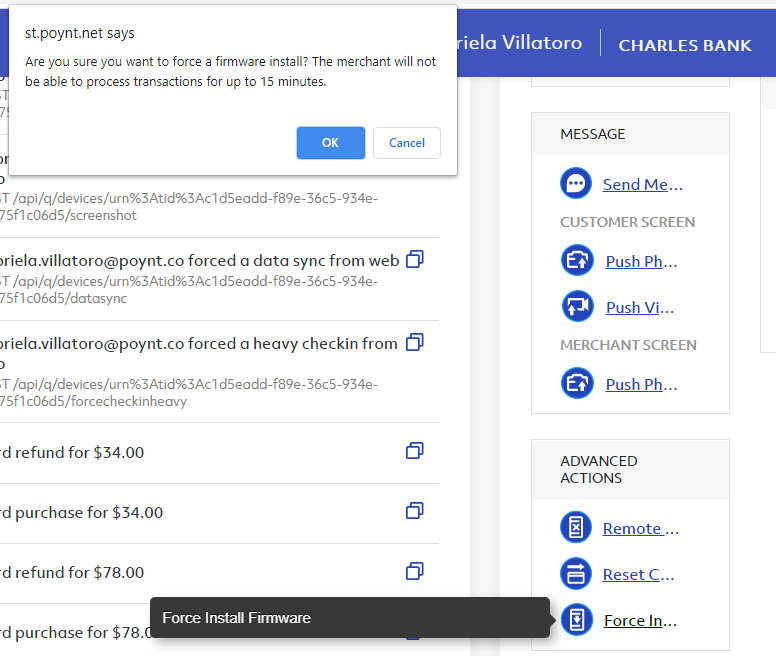Select the datasync API path text
Viewport: 776px width, 656px height.
pyautogui.click(x=188, y=290)
